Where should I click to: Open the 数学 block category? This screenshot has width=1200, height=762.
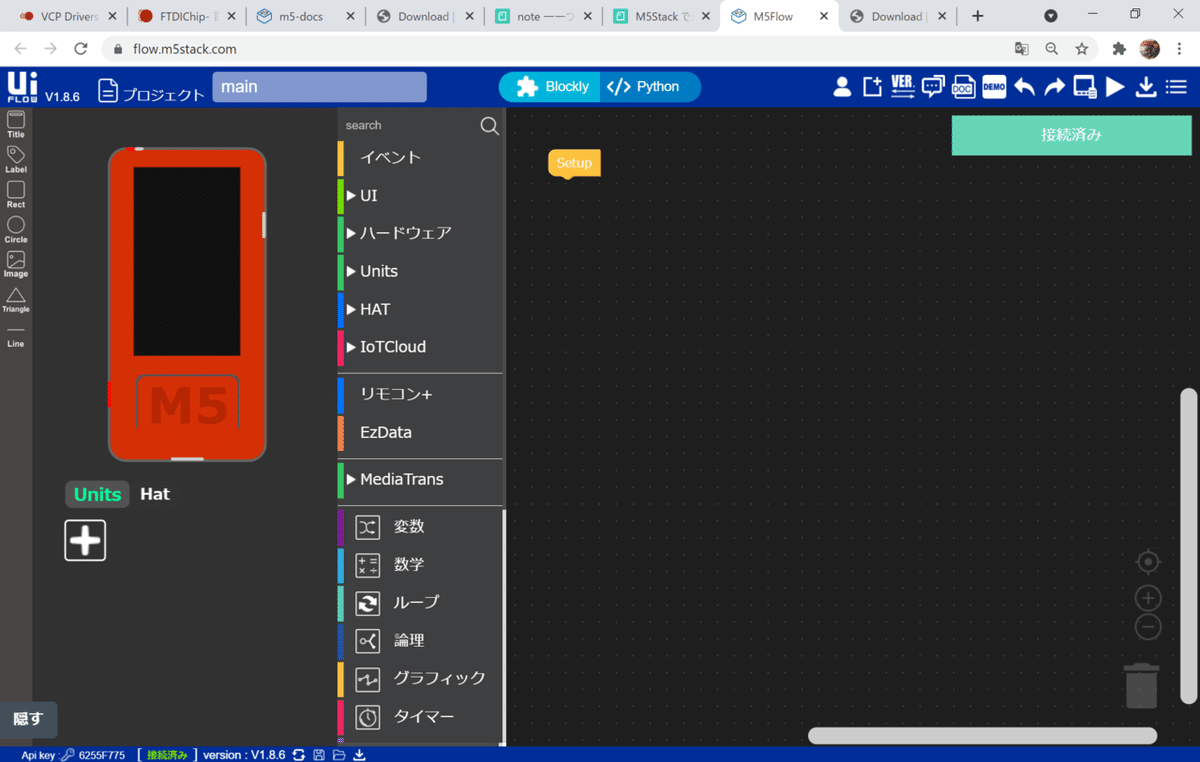(420, 565)
